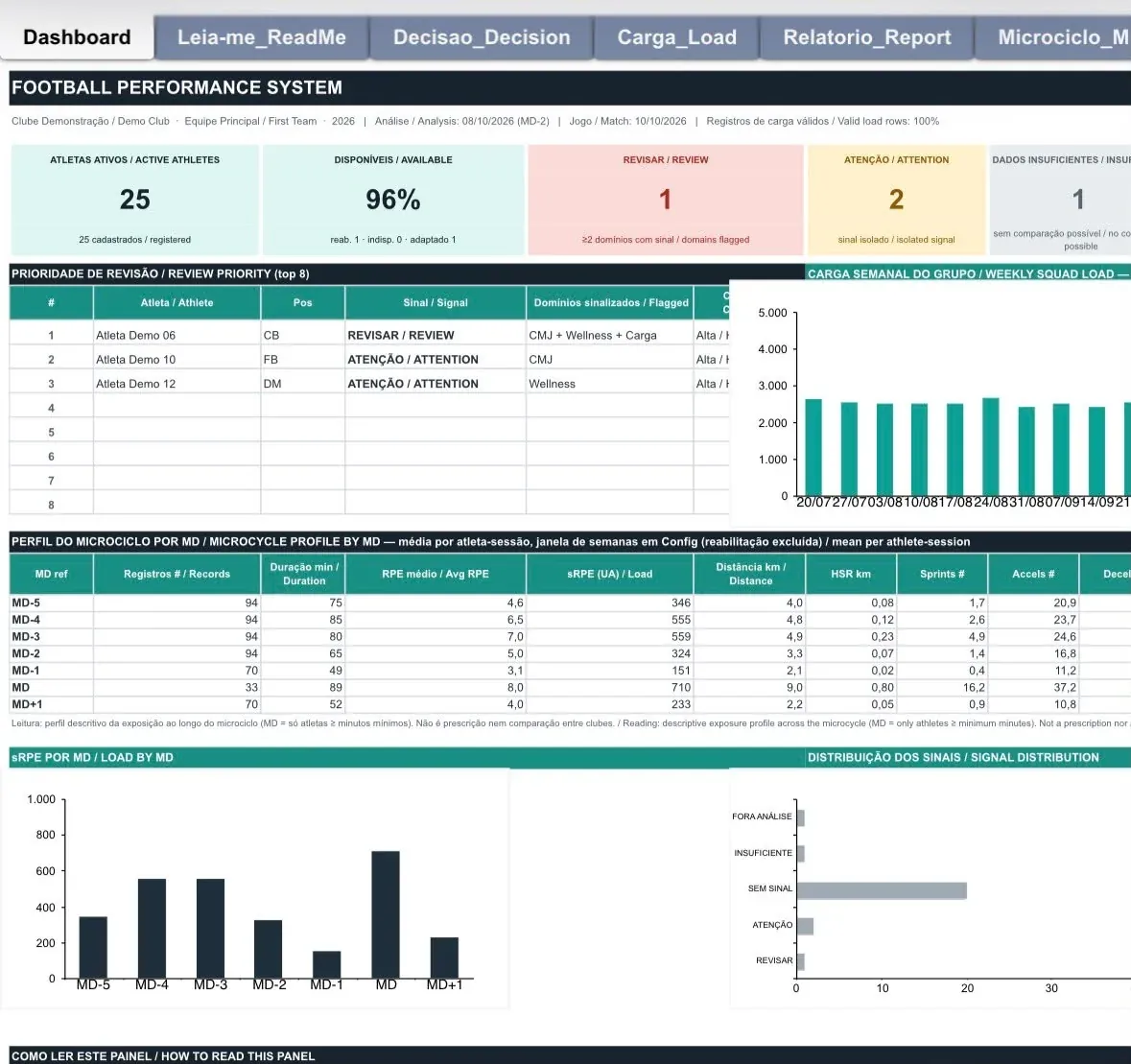The height and width of the screenshot is (1064, 1131).
Task: Select the MD+1 row label in table
Action: (x=51, y=704)
